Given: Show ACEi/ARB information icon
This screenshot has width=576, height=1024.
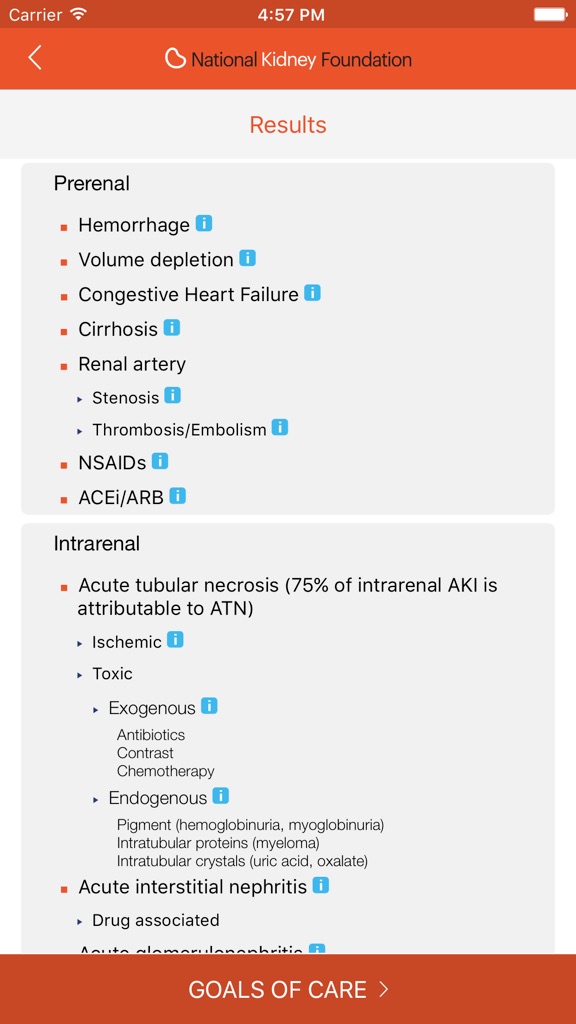Looking at the screenshot, I should click(177, 494).
